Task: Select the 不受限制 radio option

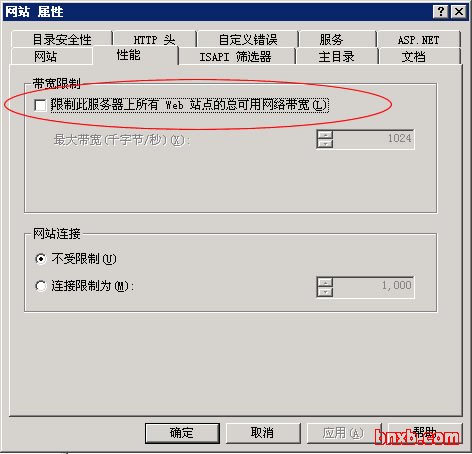Action: click(x=41, y=259)
